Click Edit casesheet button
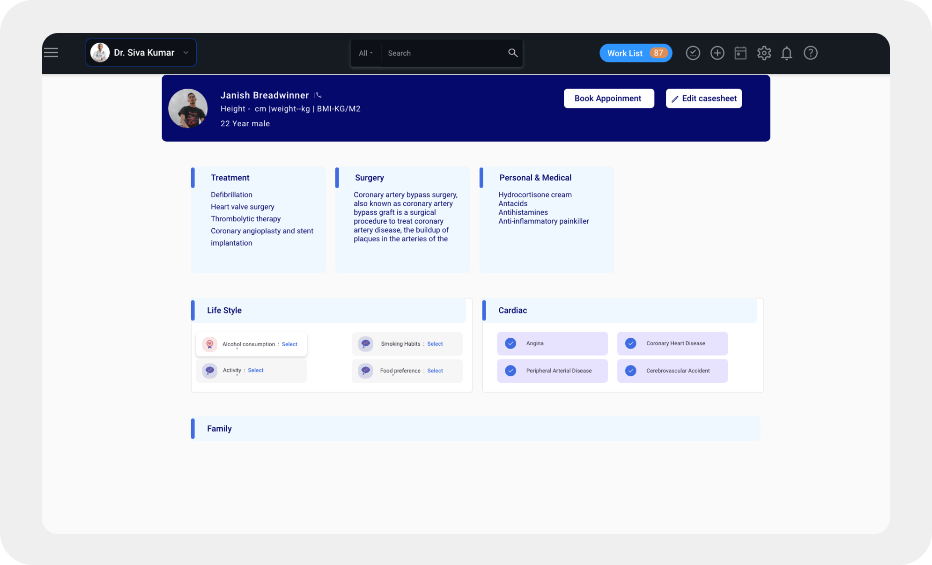 (704, 99)
